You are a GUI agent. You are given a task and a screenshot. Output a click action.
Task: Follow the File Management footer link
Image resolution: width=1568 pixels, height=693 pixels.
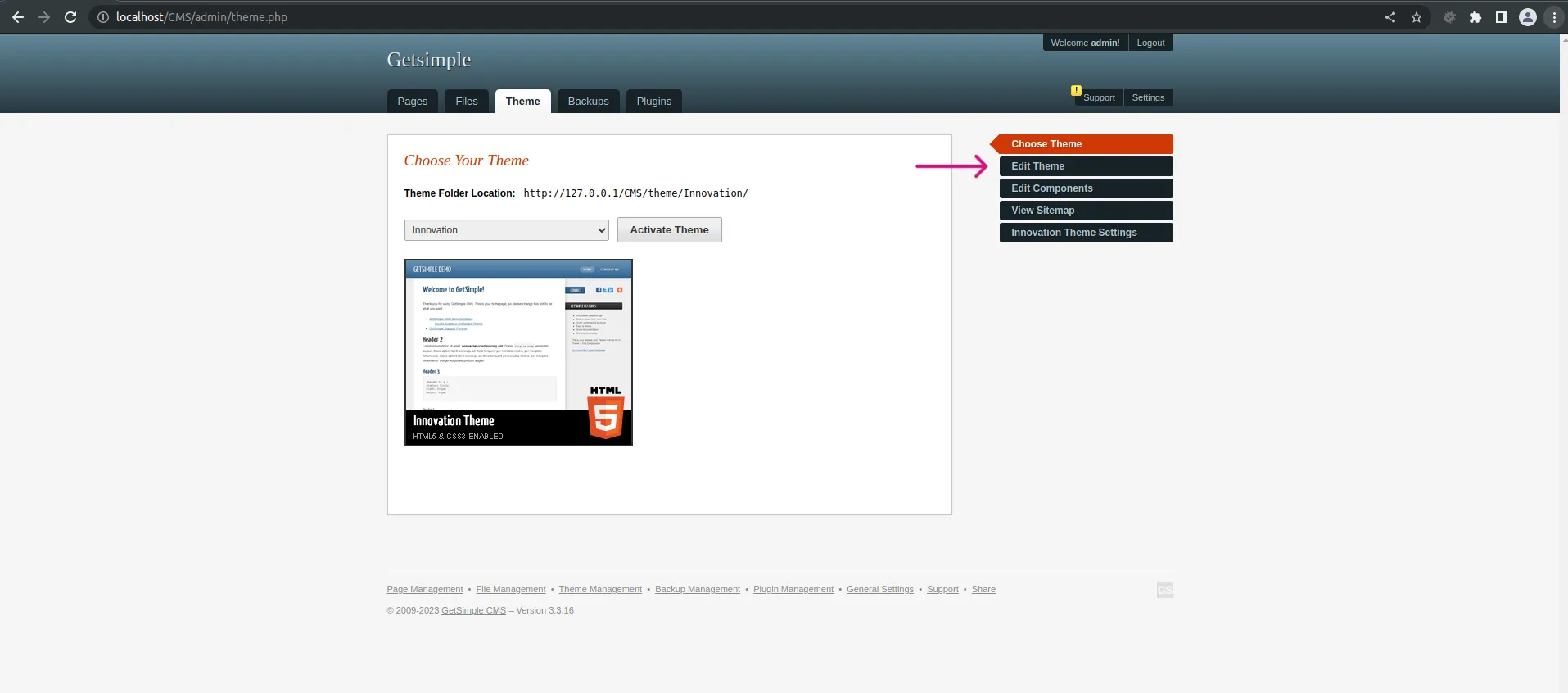[511, 590]
